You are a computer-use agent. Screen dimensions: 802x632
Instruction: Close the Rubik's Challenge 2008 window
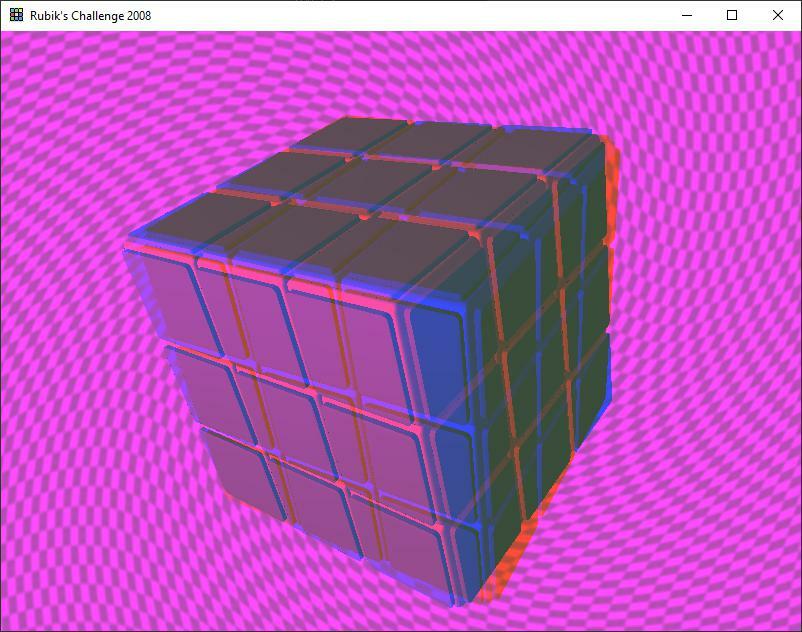pos(777,16)
